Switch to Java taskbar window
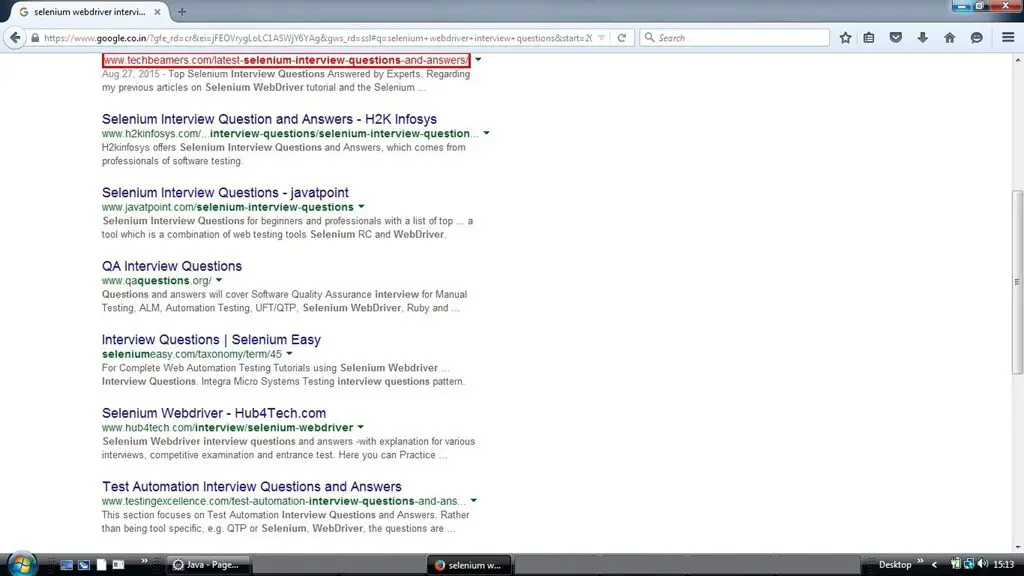The height and width of the screenshot is (576, 1024). (x=208, y=565)
